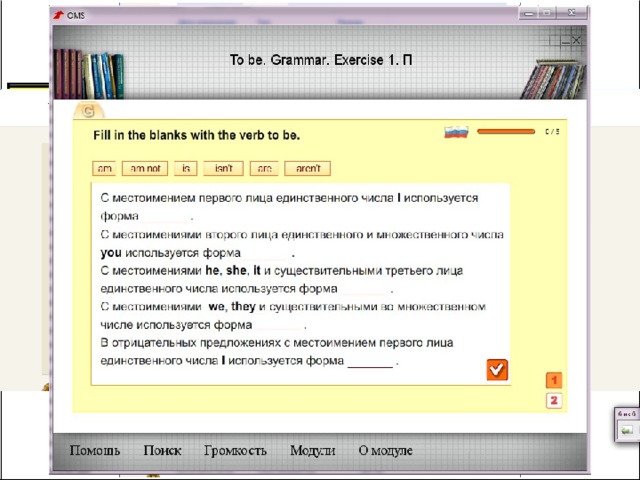Open the Модули menu
This screenshot has width=640, height=480.
point(313,450)
